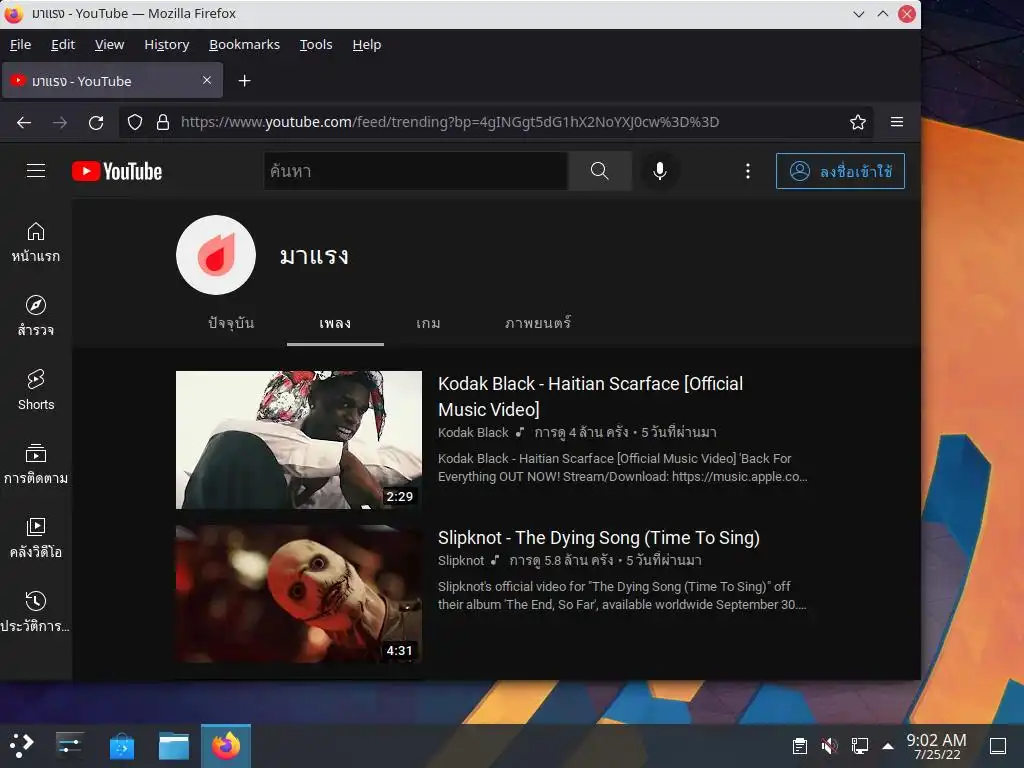Open the History menu
Screen dimensions: 1024x768
[x=167, y=44]
